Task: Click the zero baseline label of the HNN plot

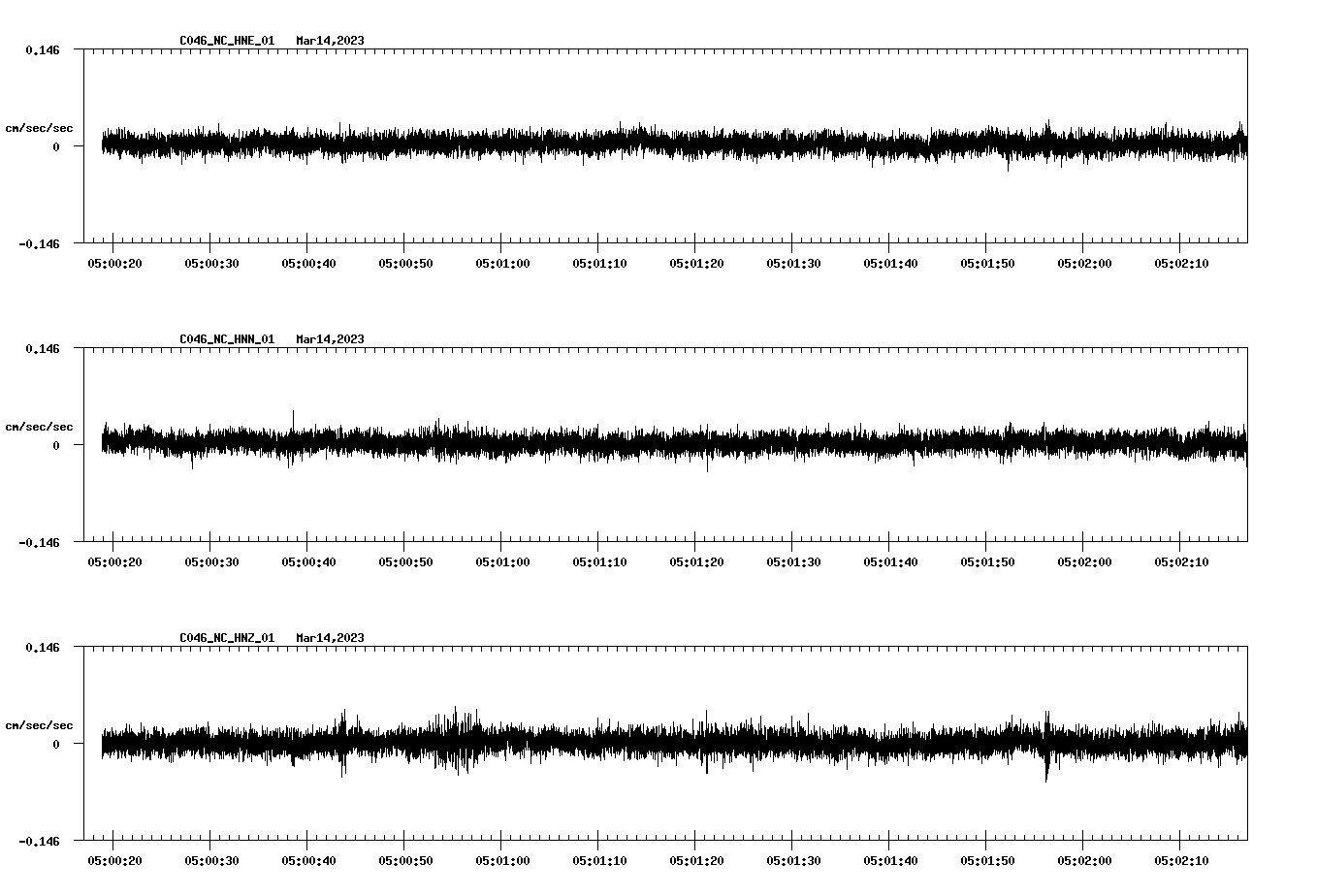Action: (x=56, y=443)
